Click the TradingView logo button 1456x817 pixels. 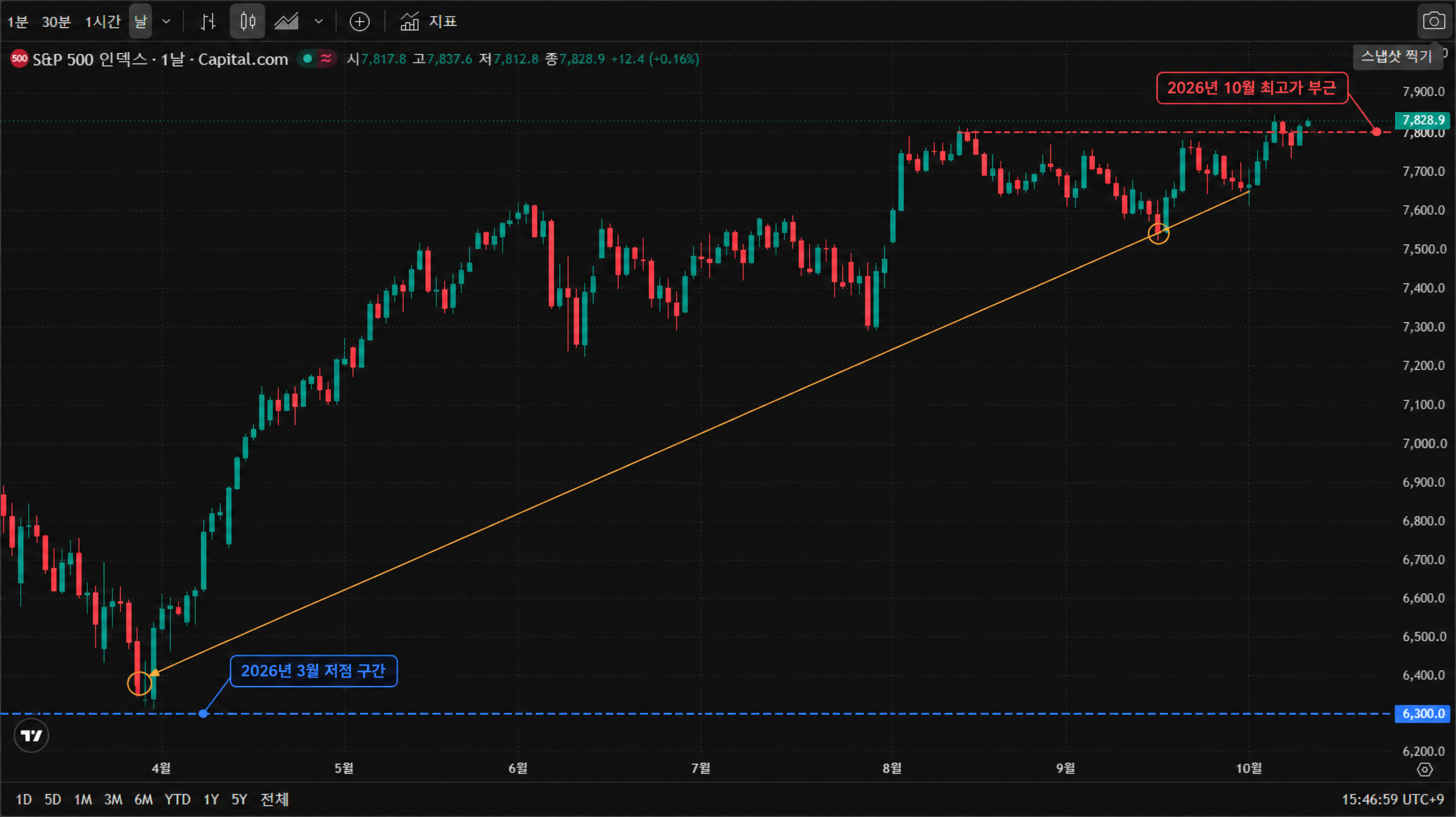[31, 736]
